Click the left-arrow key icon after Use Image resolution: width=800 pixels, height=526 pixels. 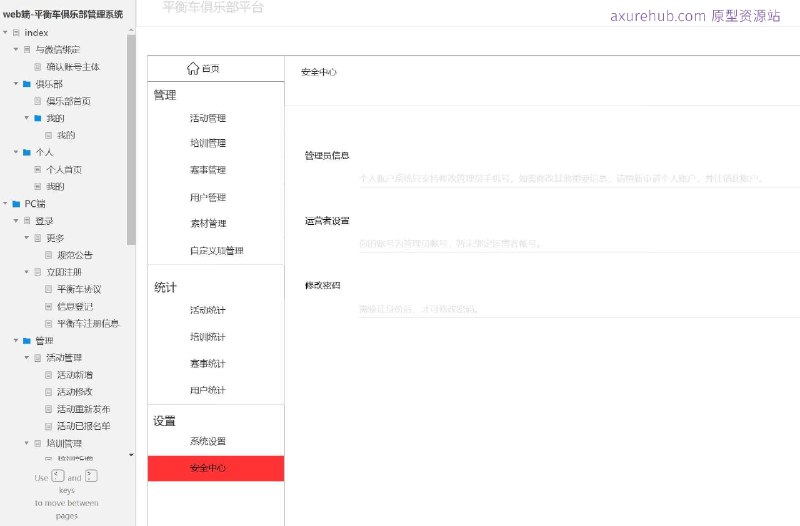click(58, 476)
